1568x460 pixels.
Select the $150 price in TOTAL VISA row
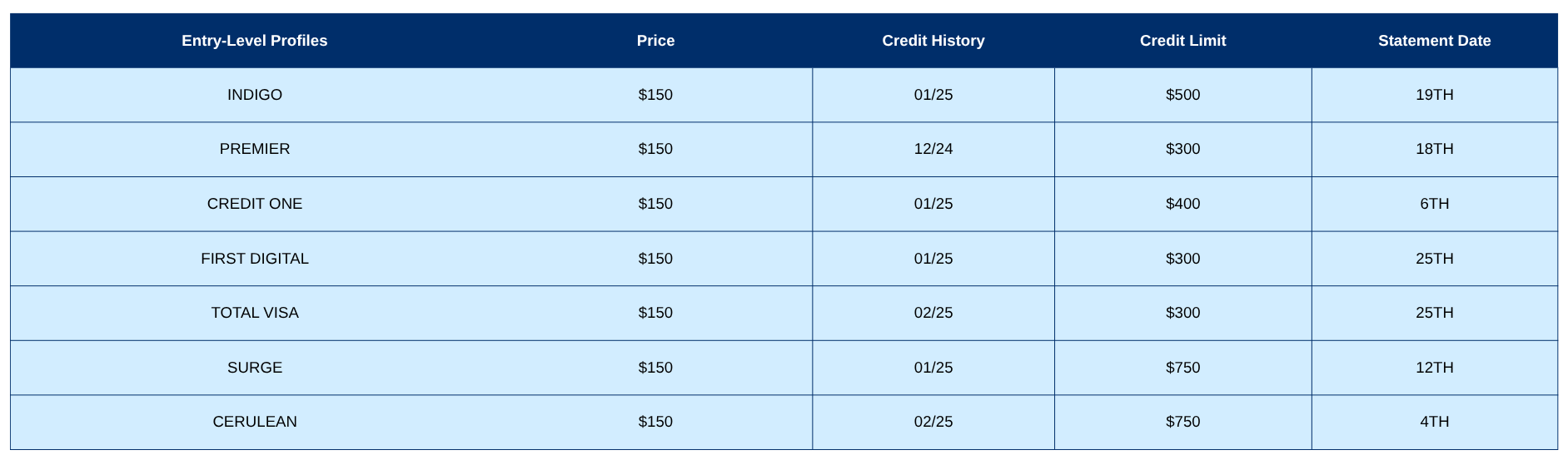point(655,313)
